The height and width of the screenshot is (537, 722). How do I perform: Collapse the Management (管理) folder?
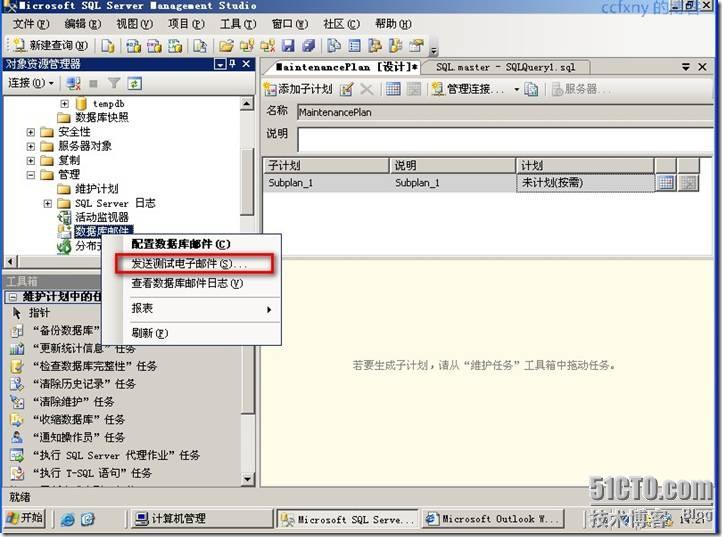coord(30,175)
